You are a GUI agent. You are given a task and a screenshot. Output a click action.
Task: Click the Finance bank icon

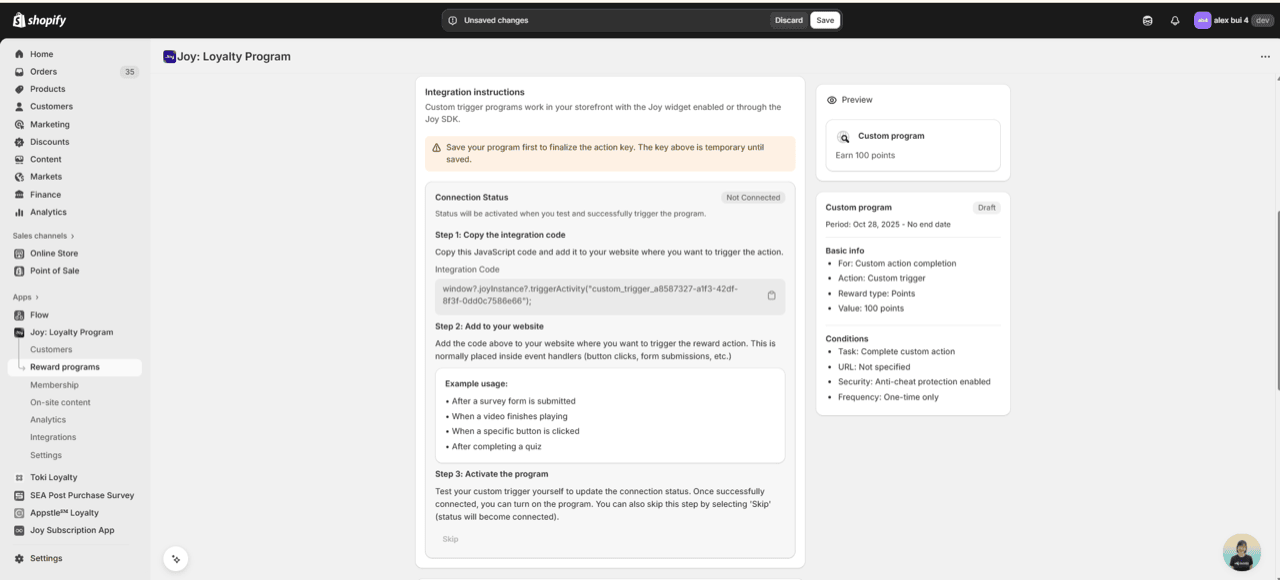[19, 194]
